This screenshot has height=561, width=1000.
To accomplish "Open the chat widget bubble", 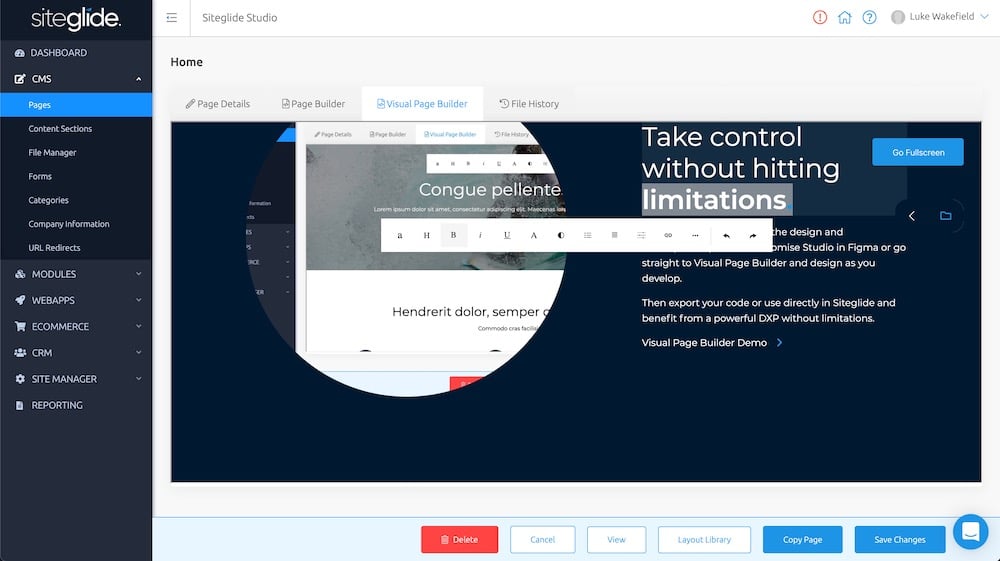I will pos(971,532).
